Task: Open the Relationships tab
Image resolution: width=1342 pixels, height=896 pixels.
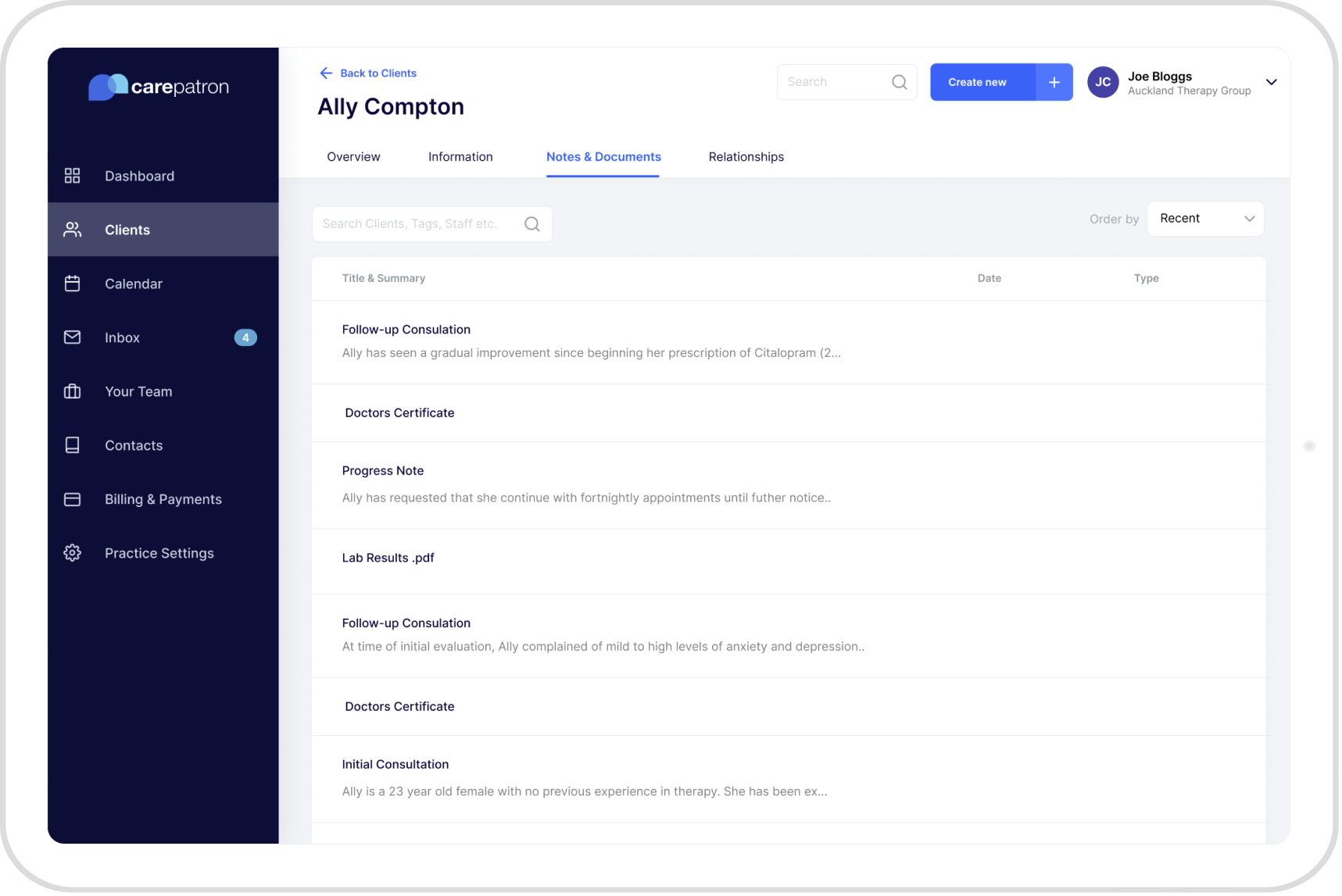Action: tap(746, 157)
